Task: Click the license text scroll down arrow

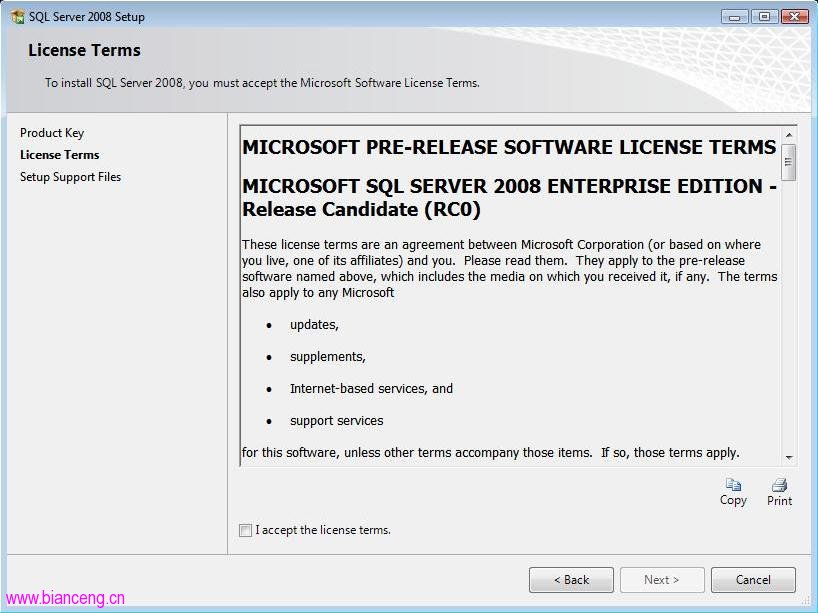Action: [x=789, y=458]
